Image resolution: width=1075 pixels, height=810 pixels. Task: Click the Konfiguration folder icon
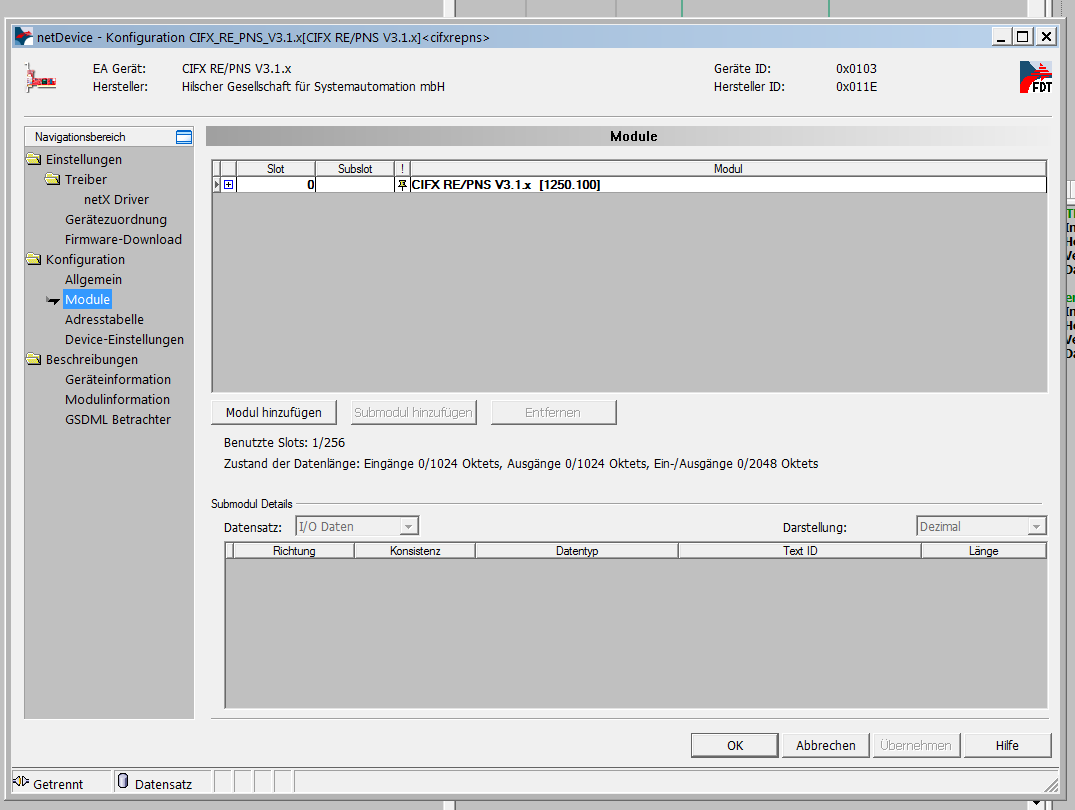pyautogui.click(x=34, y=259)
